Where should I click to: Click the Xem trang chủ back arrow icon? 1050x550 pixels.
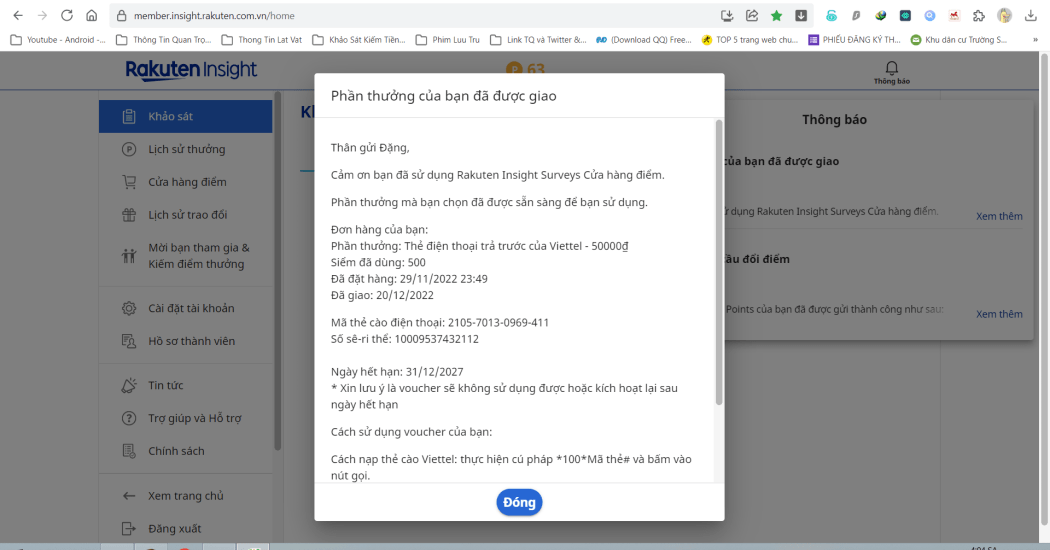click(129, 496)
